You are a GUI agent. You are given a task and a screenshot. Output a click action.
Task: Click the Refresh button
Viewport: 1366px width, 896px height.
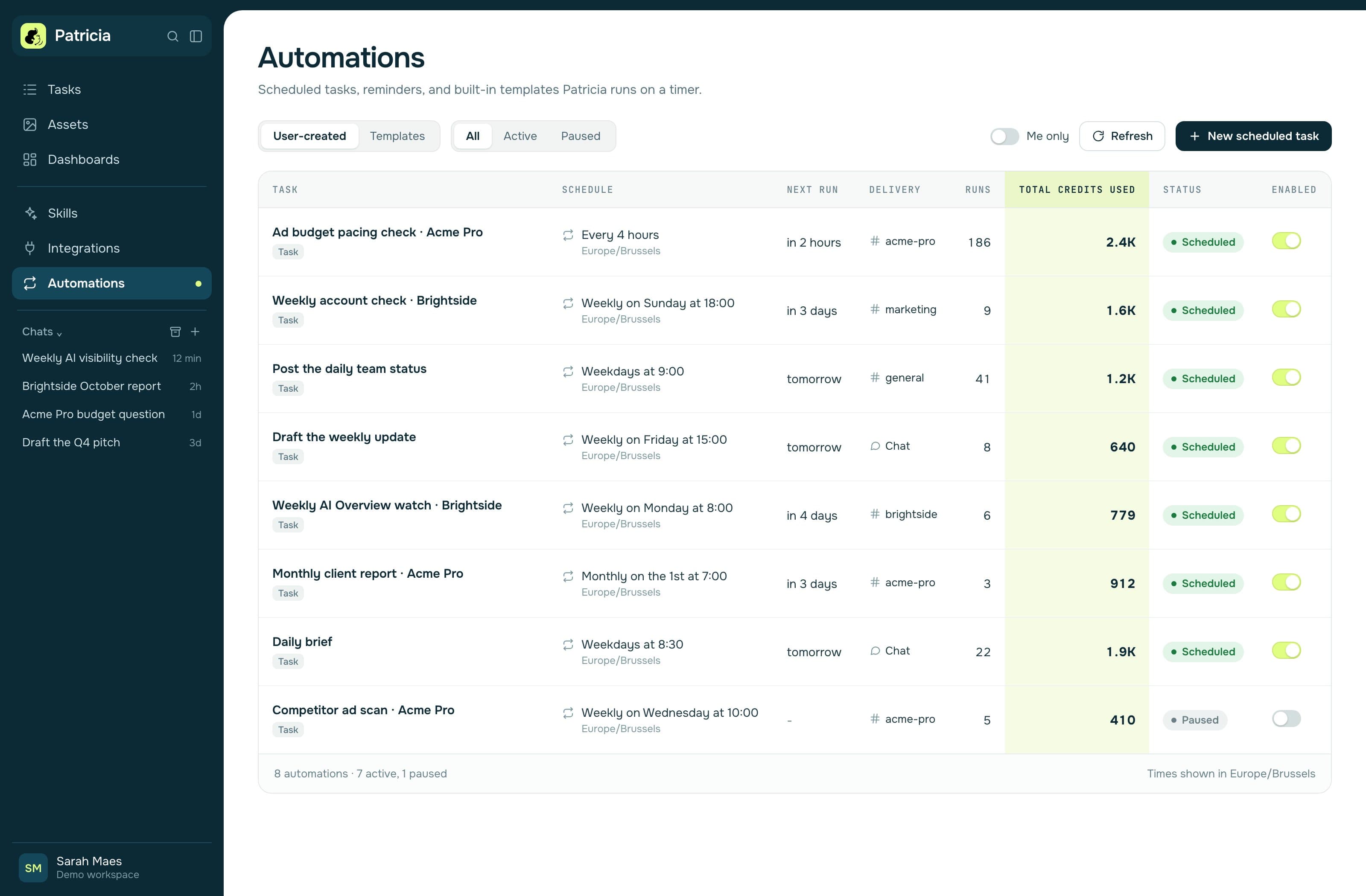click(x=1121, y=136)
